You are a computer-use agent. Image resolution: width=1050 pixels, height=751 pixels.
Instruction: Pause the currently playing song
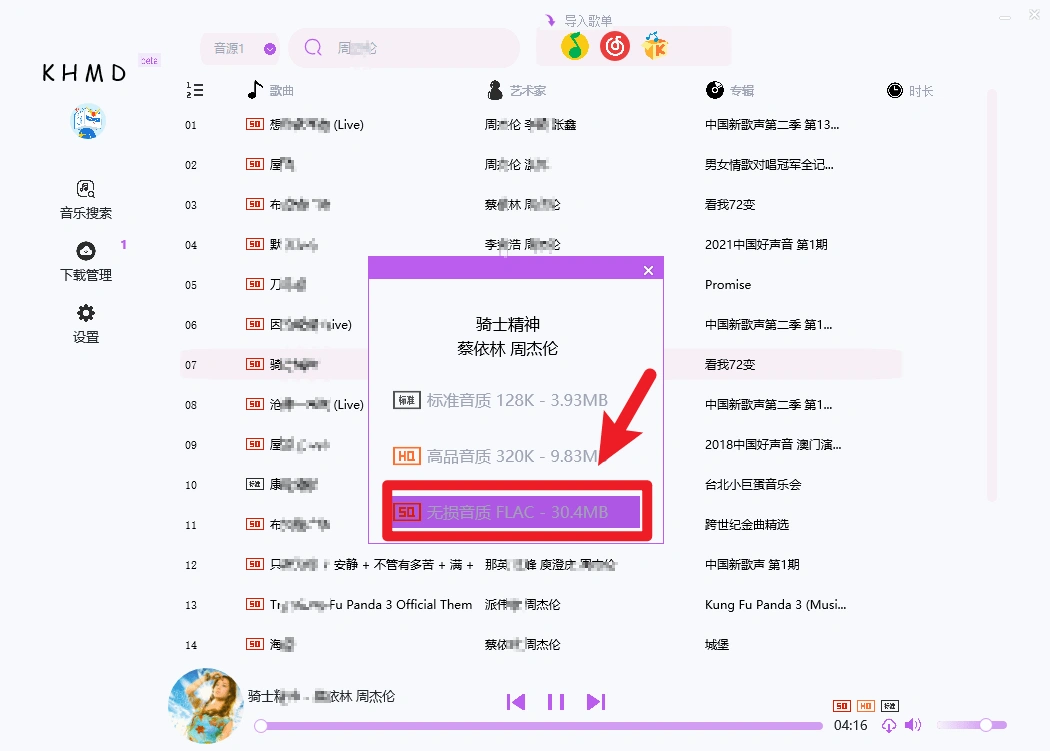(x=556, y=702)
